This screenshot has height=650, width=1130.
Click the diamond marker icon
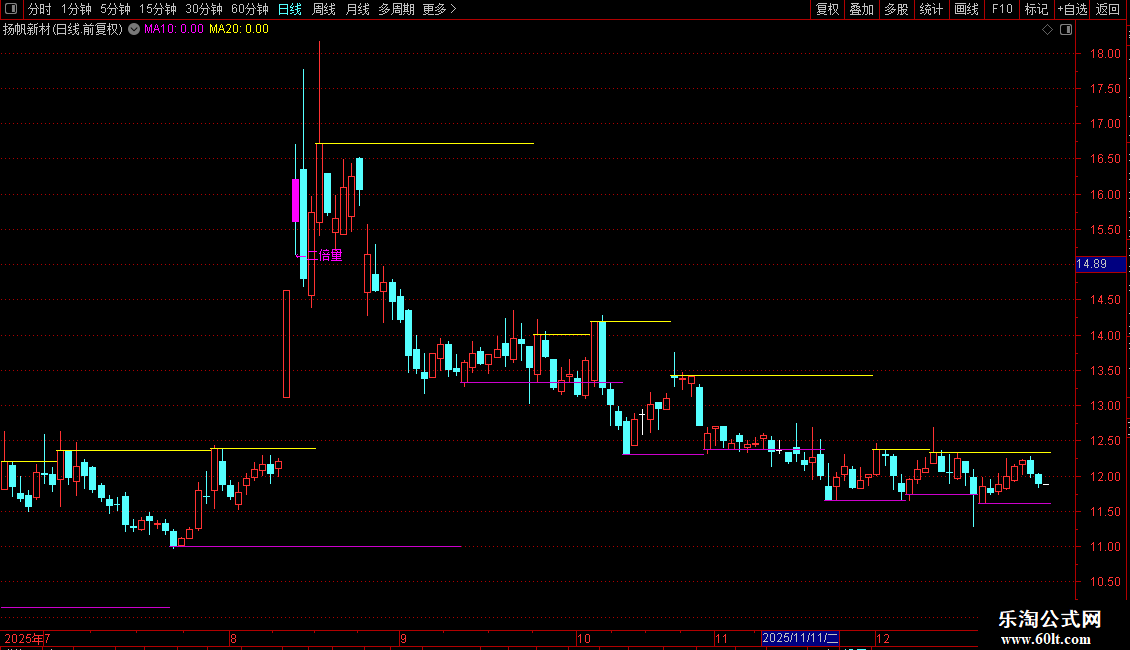tap(1048, 30)
